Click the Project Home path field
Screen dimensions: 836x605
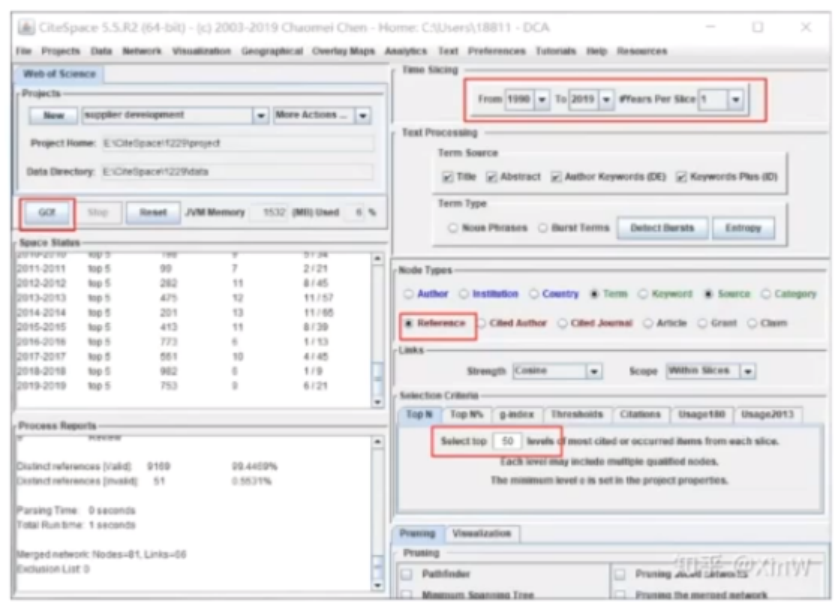coord(238,143)
